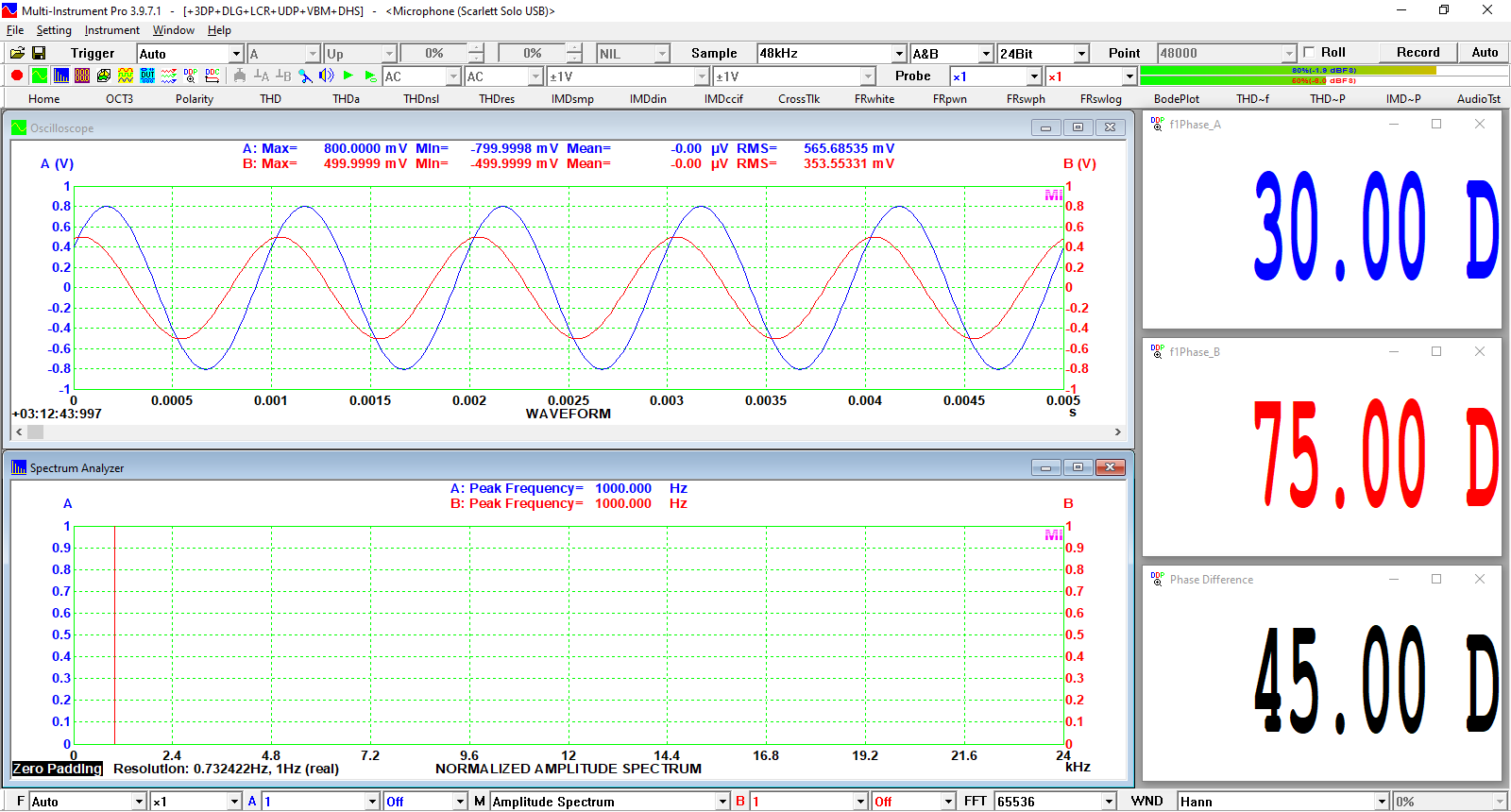The width and height of the screenshot is (1511, 812).
Task: Click the DDP viewer toolbar icon
Action: 191,76
